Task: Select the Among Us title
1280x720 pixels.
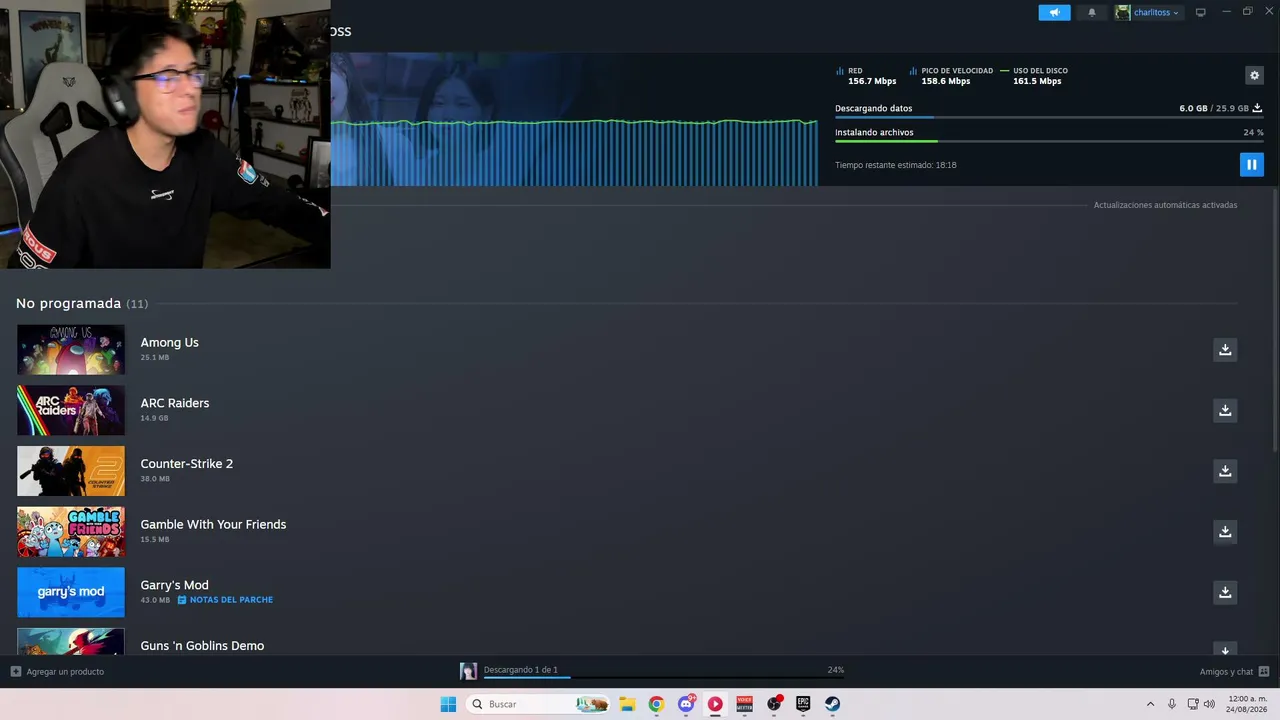Action: tap(170, 342)
